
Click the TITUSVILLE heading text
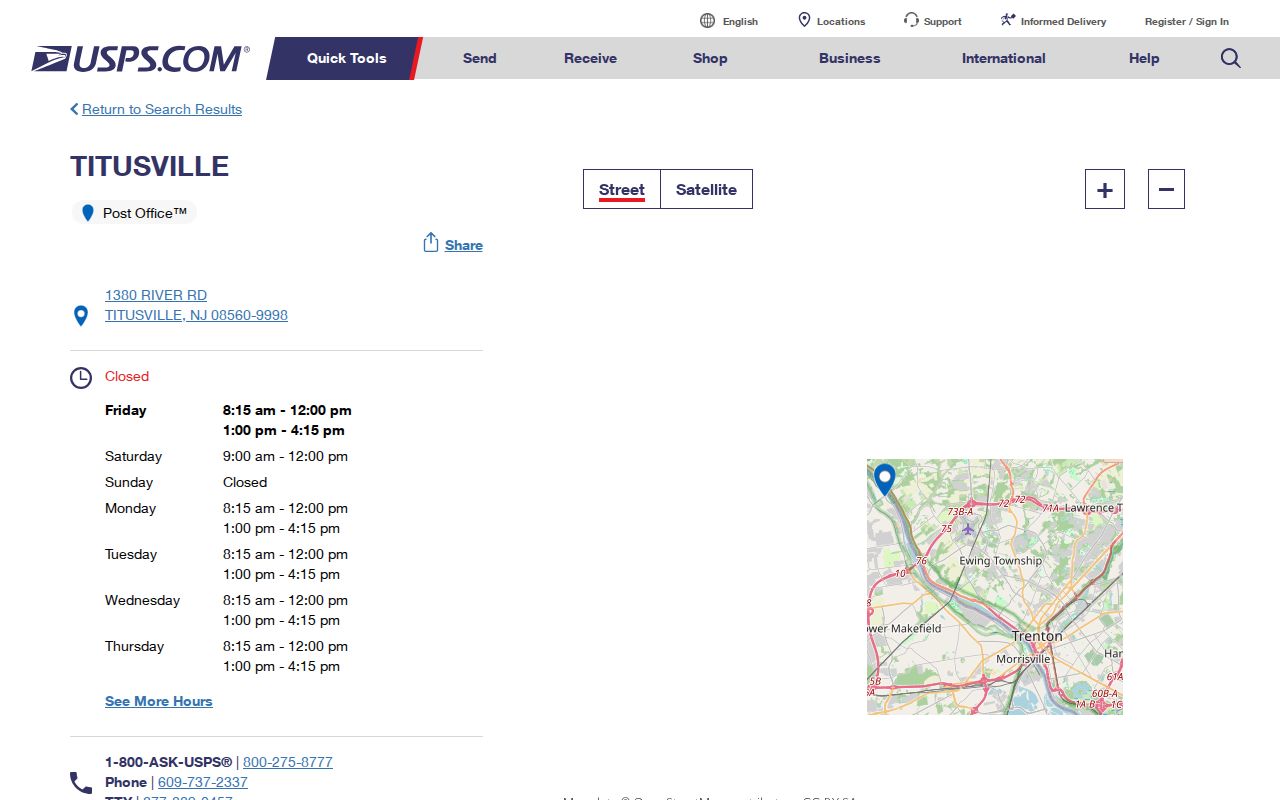(150, 166)
